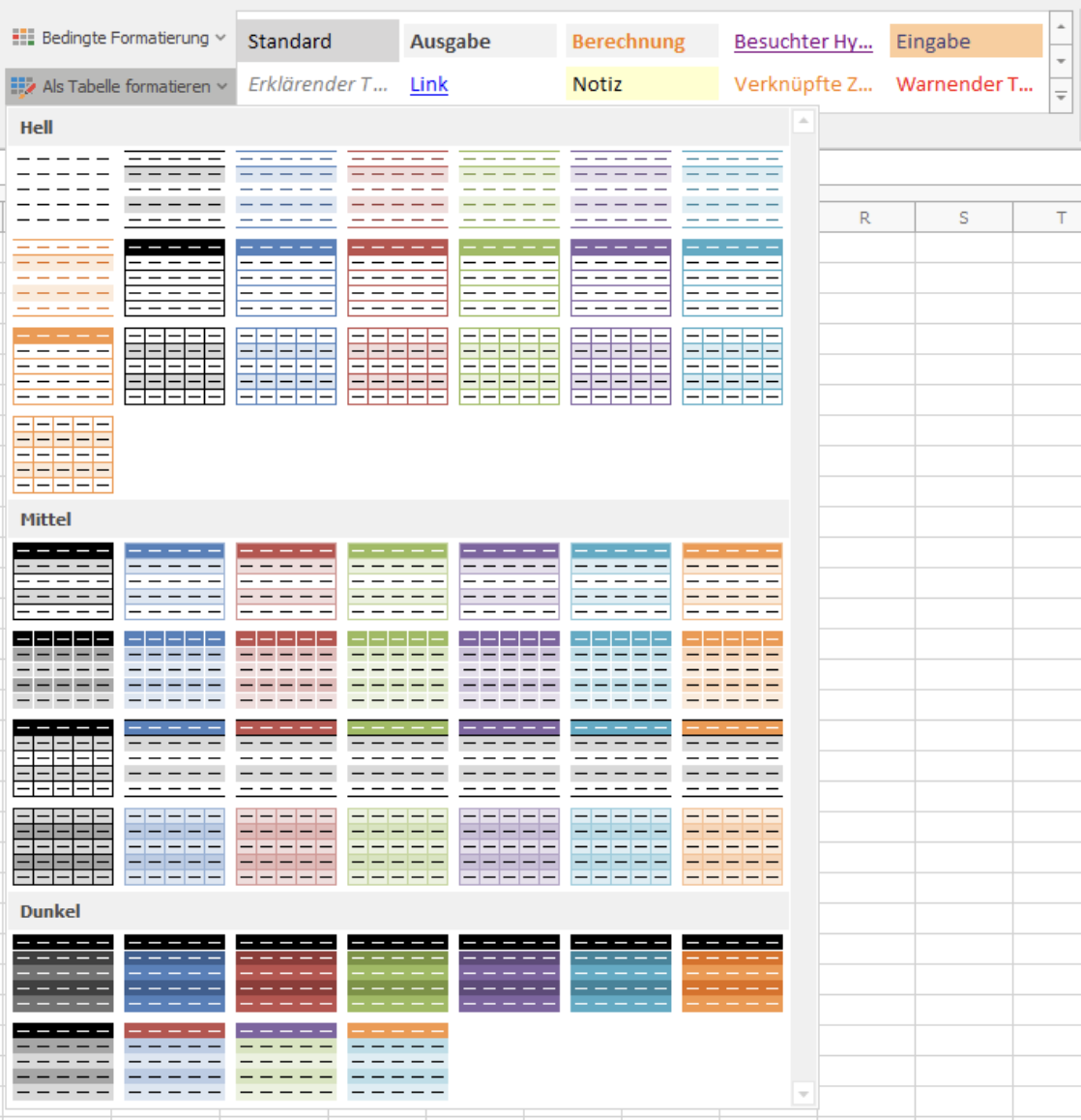Open Bedingte Formatierung dropdown
Screen dimensions: 1081x1120
(x=119, y=38)
